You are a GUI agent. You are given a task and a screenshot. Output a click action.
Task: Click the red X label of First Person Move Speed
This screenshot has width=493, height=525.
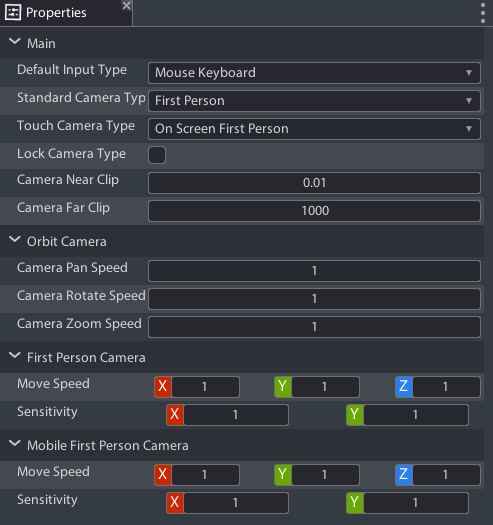[163, 386]
